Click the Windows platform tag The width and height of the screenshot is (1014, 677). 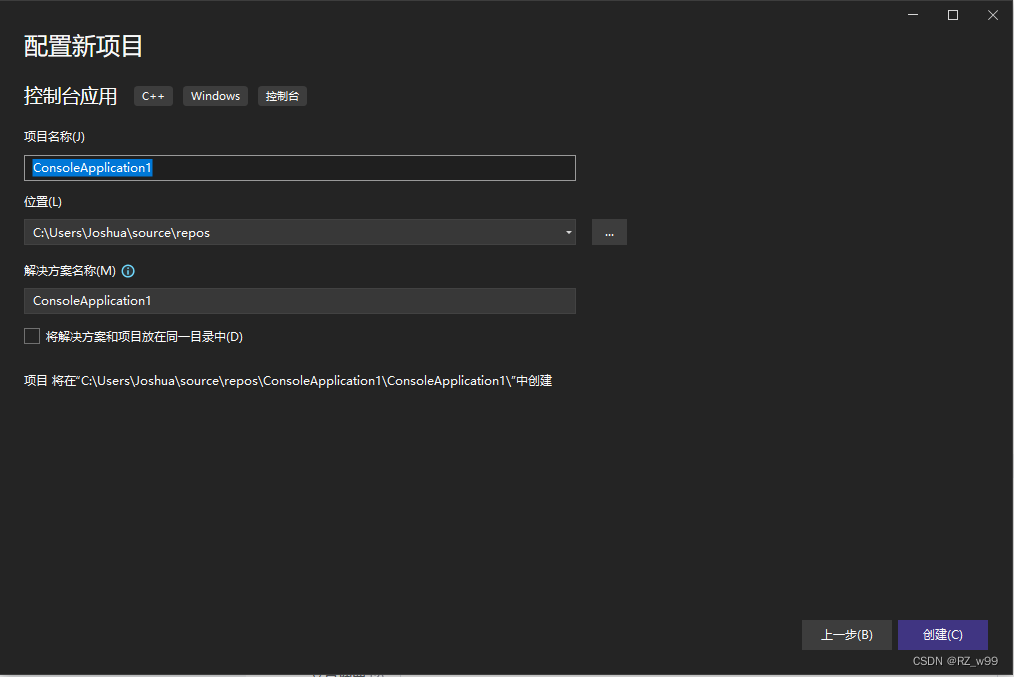click(215, 96)
